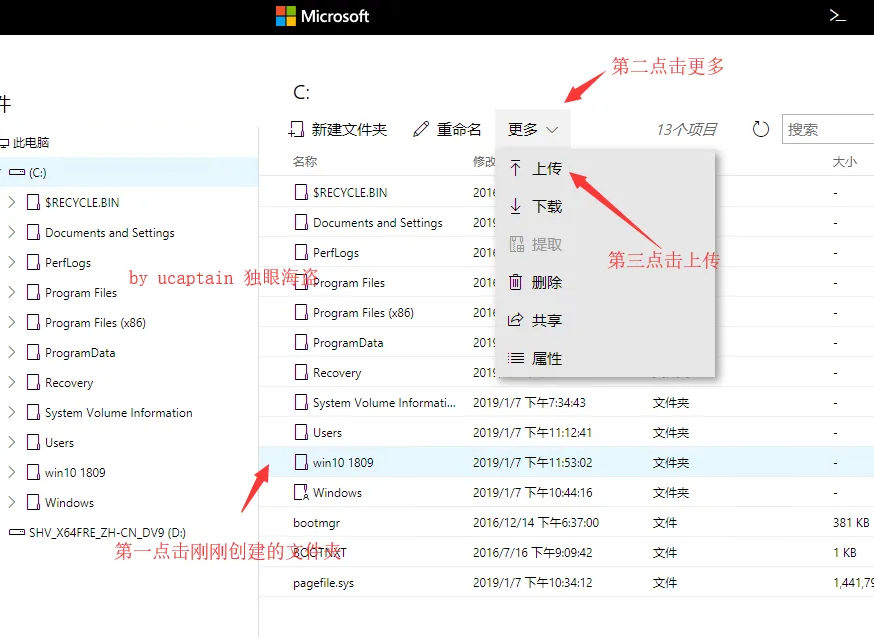The image size is (874, 637).
Task: Click the Rename button
Action: pos(447,129)
